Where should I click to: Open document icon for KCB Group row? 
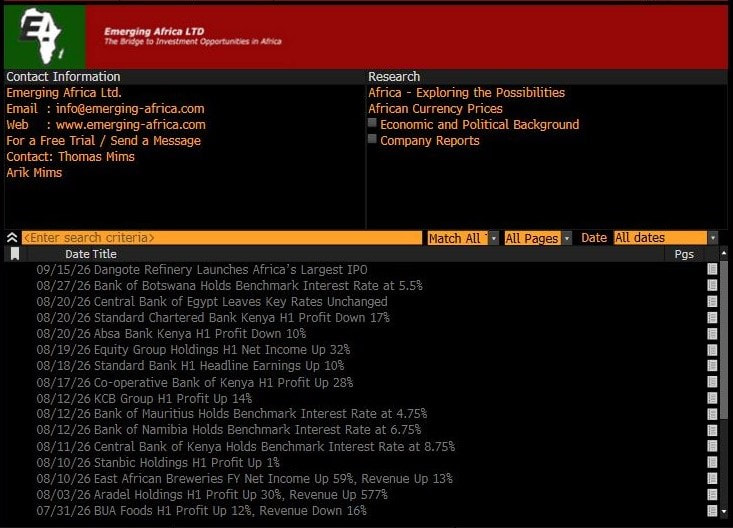(712, 398)
